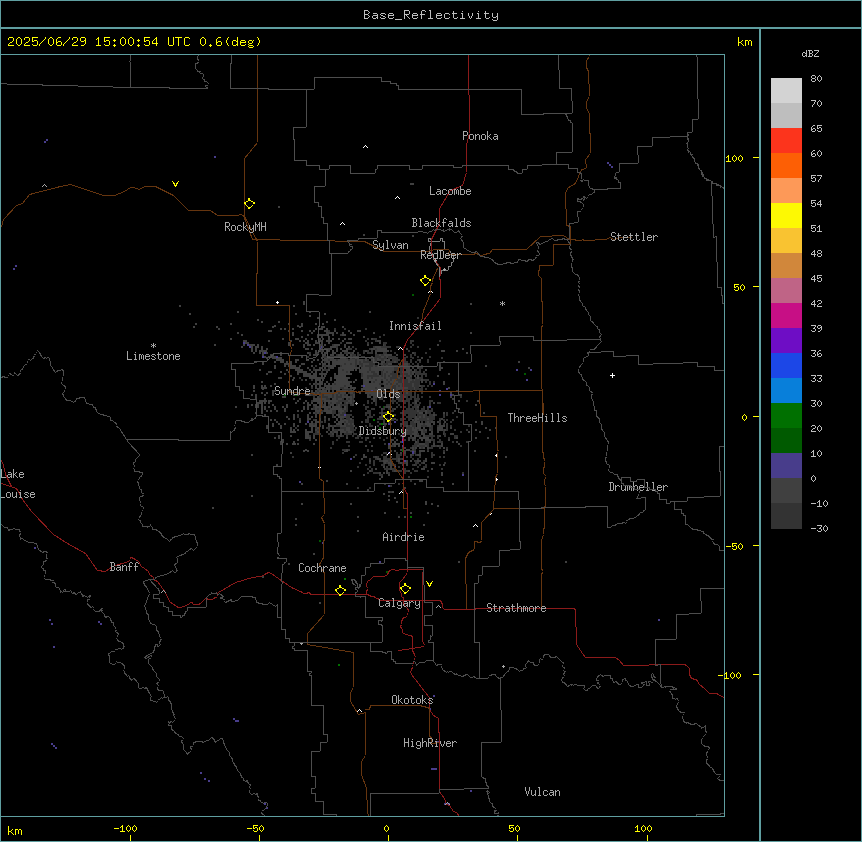This screenshot has height=842, width=862.
Task: Select the orange 60 dBZ swatch
Action: [786, 165]
